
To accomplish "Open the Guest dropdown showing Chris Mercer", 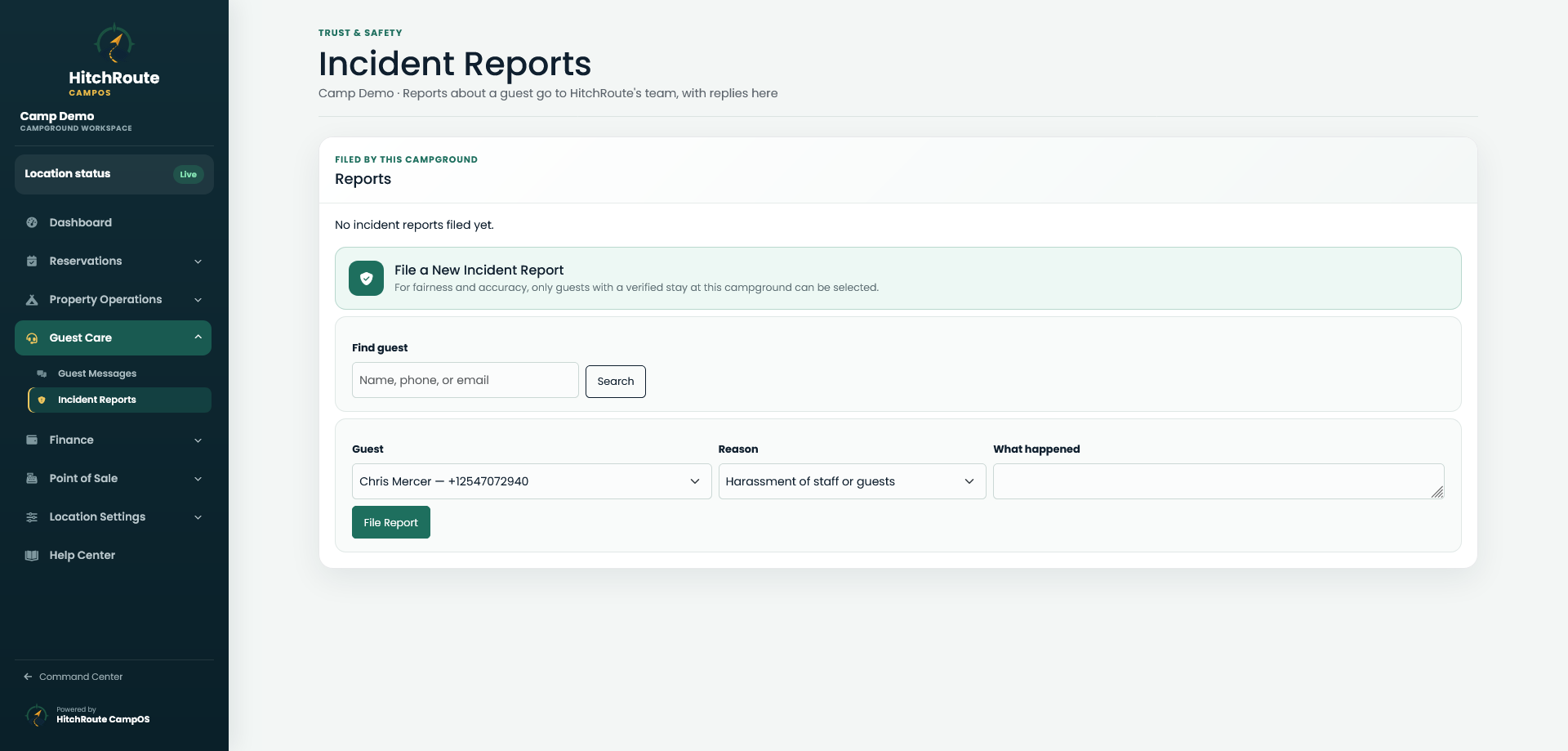I will point(532,481).
